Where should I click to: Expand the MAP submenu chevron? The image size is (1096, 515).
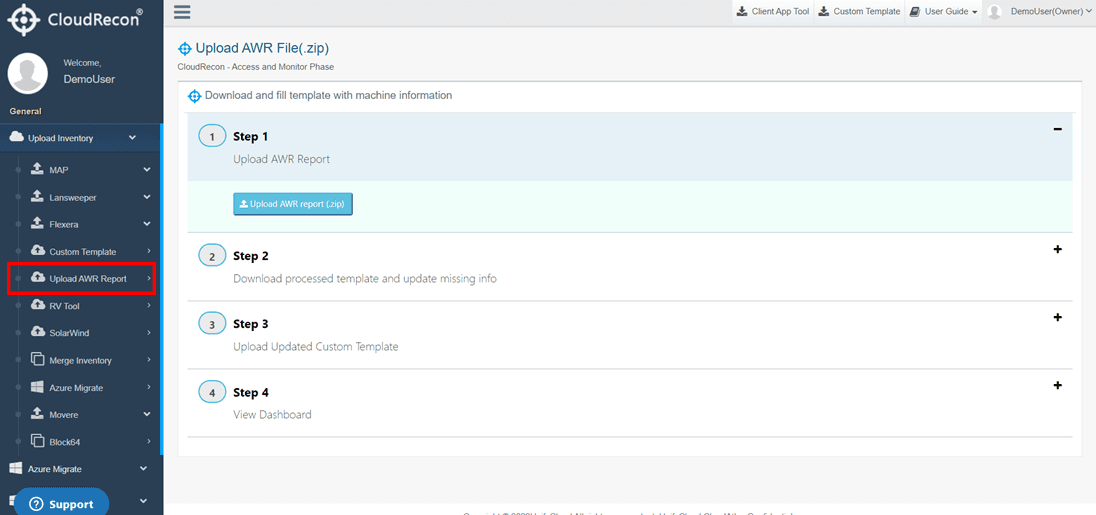tap(147, 170)
